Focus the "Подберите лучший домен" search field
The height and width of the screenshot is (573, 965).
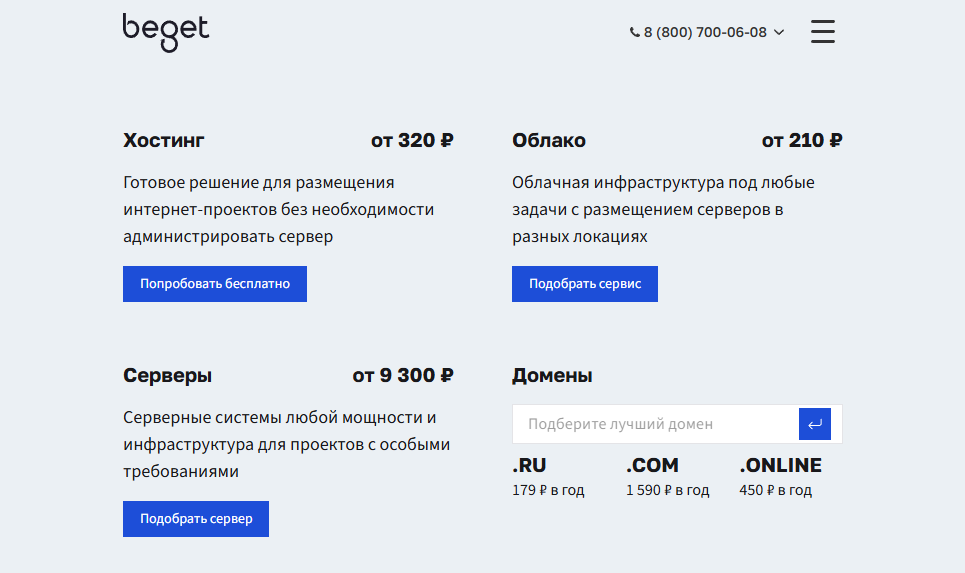pyautogui.click(x=655, y=424)
